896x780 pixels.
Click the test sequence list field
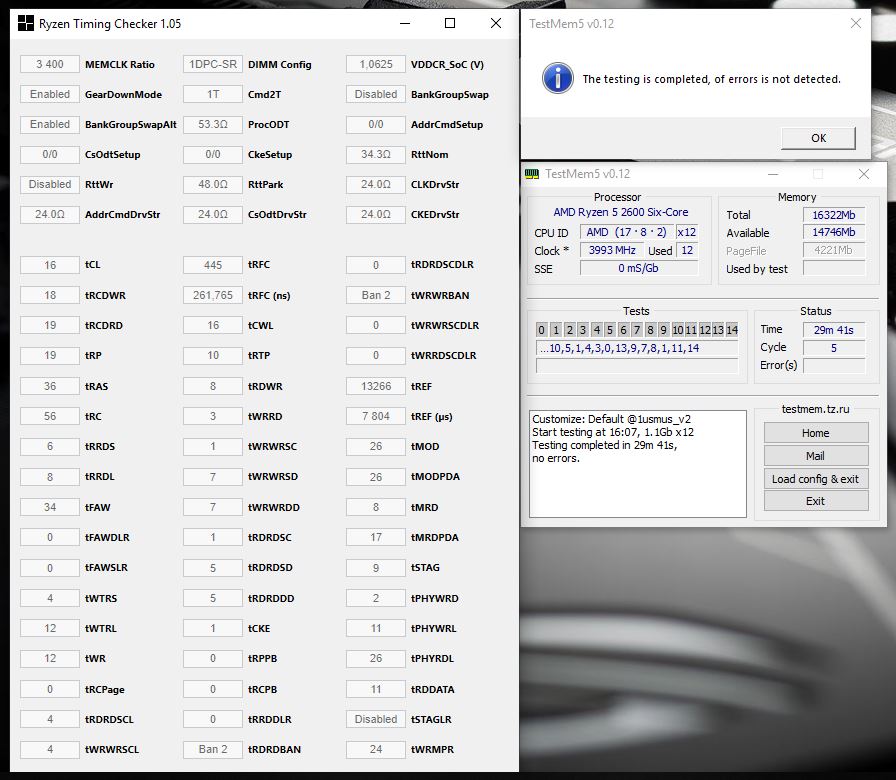[637, 348]
